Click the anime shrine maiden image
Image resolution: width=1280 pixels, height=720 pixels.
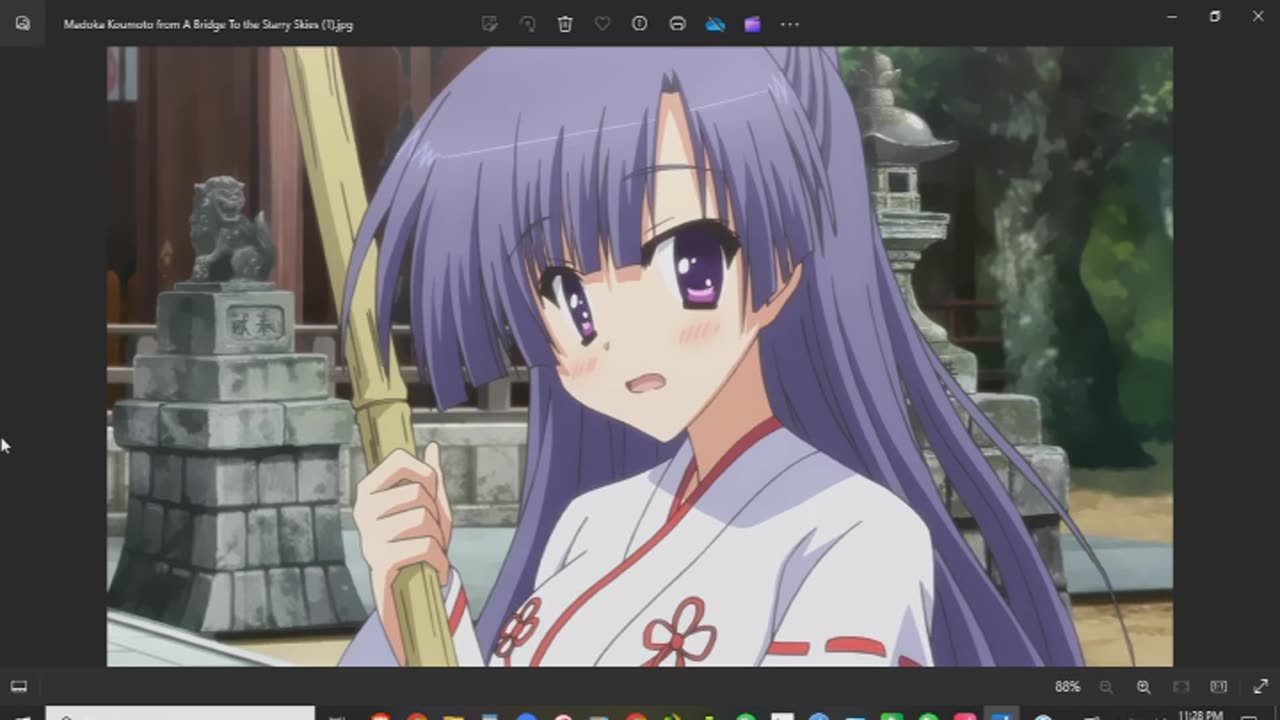[640, 356]
